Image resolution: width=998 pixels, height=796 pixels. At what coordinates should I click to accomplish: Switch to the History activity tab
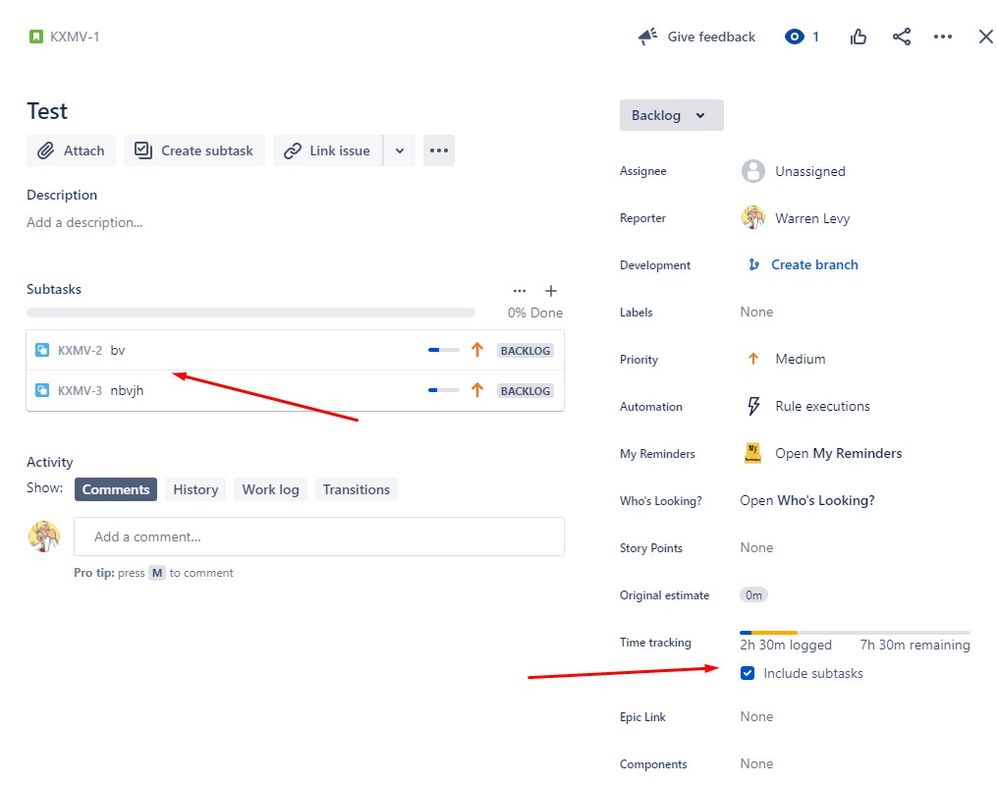[195, 489]
